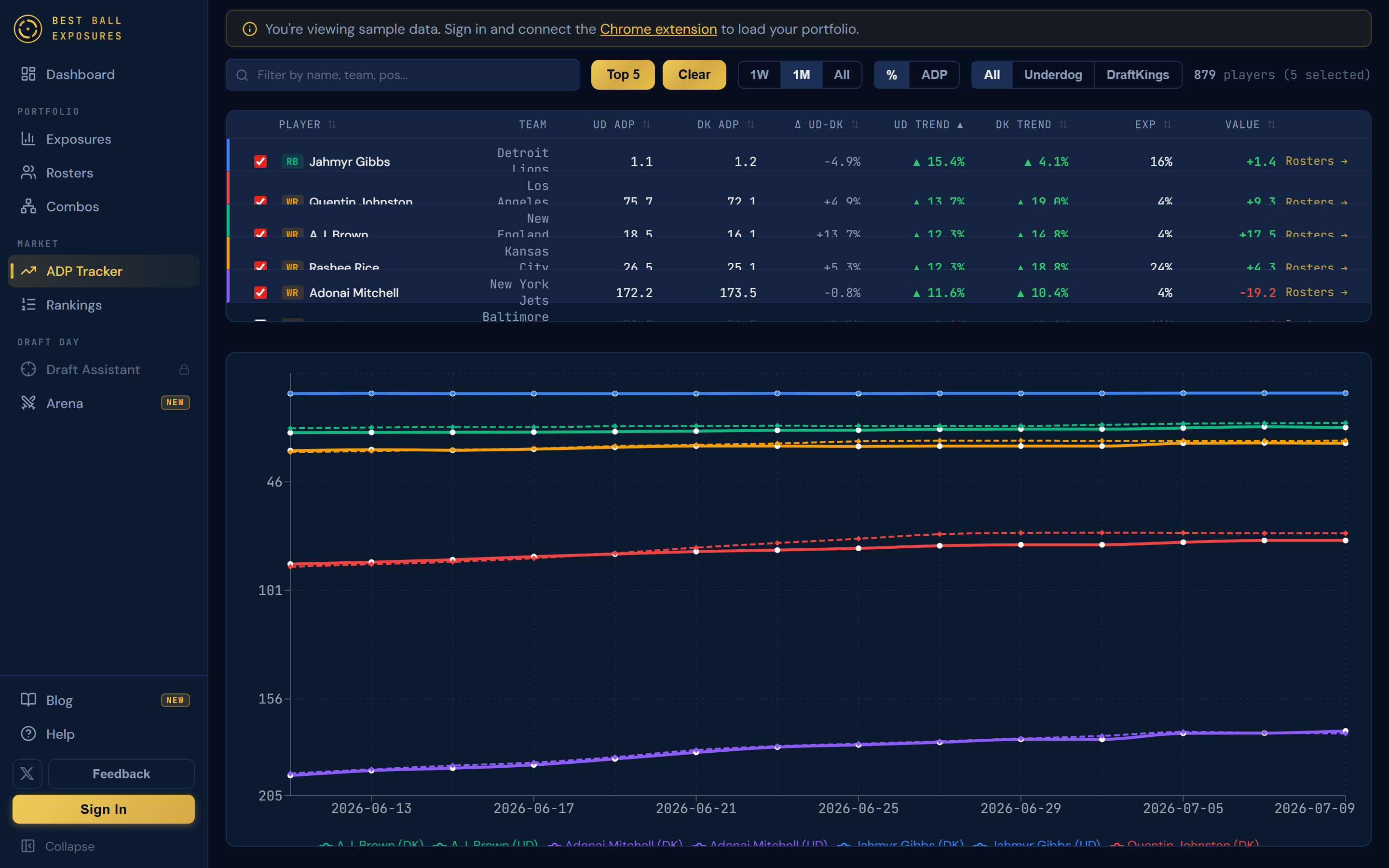This screenshot has height=868, width=1389.
Task: Sort table by UD ADP column
Action: pos(622,124)
